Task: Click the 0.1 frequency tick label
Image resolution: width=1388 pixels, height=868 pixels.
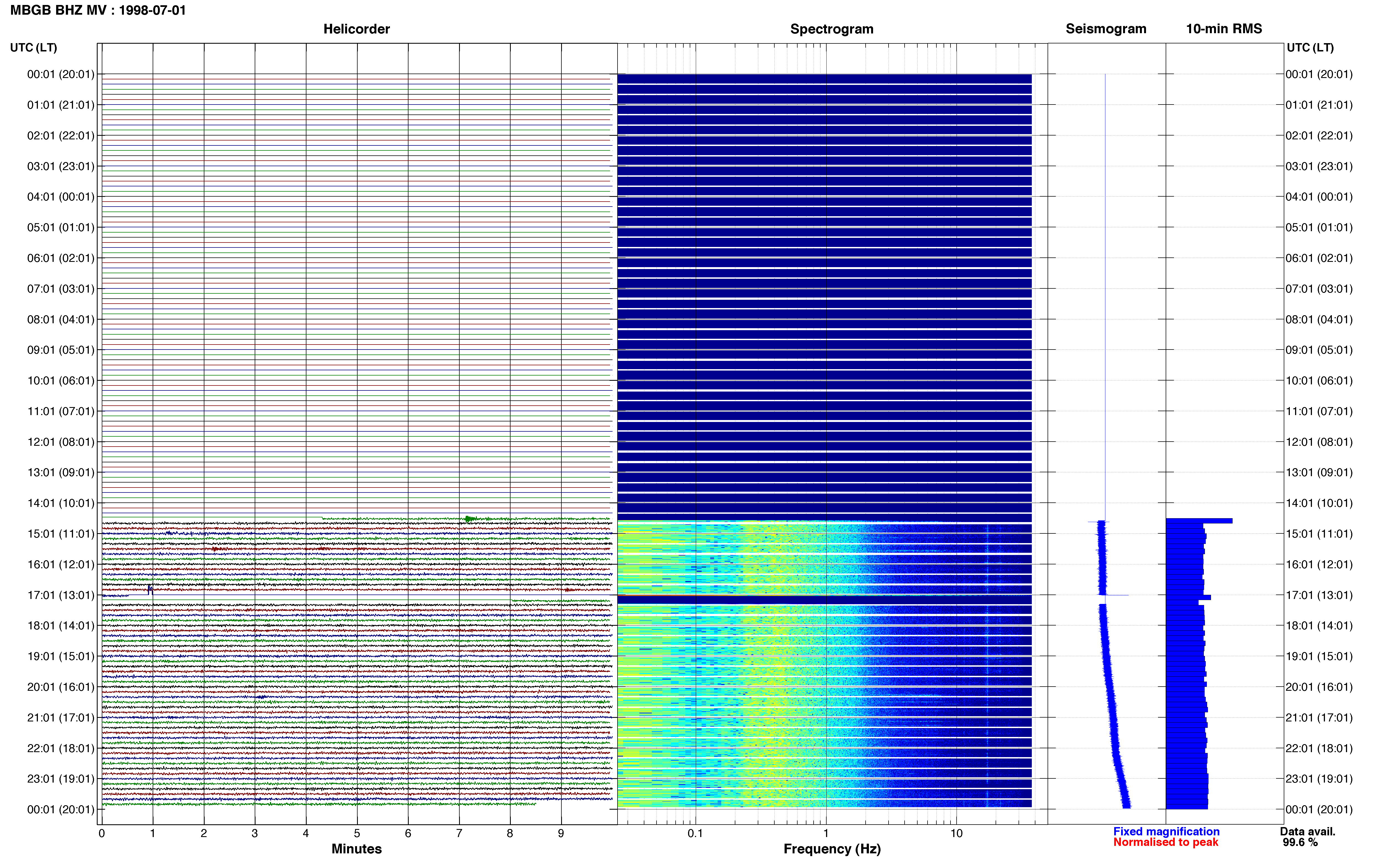Action: [695, 833]
